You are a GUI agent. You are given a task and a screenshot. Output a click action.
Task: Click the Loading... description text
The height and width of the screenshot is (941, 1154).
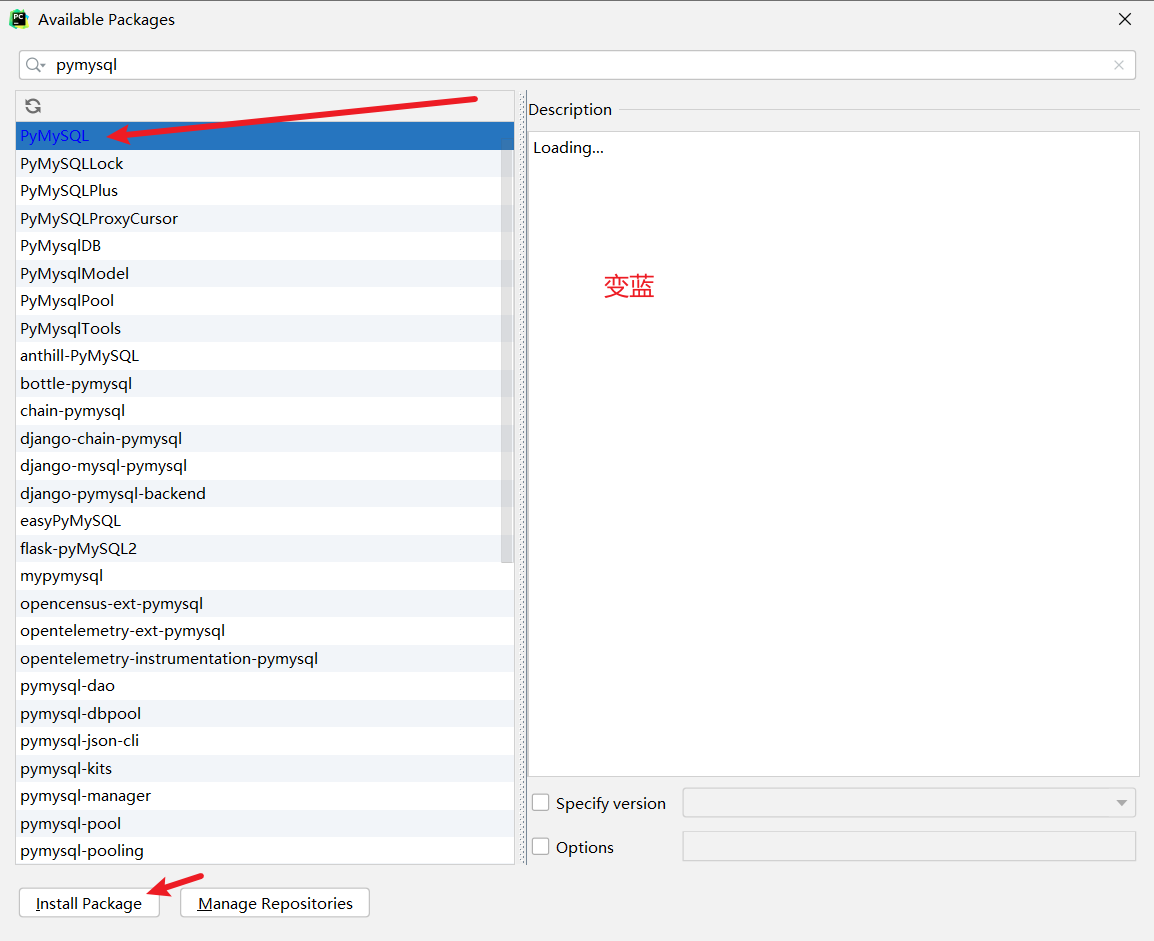(x=568, y=148)
